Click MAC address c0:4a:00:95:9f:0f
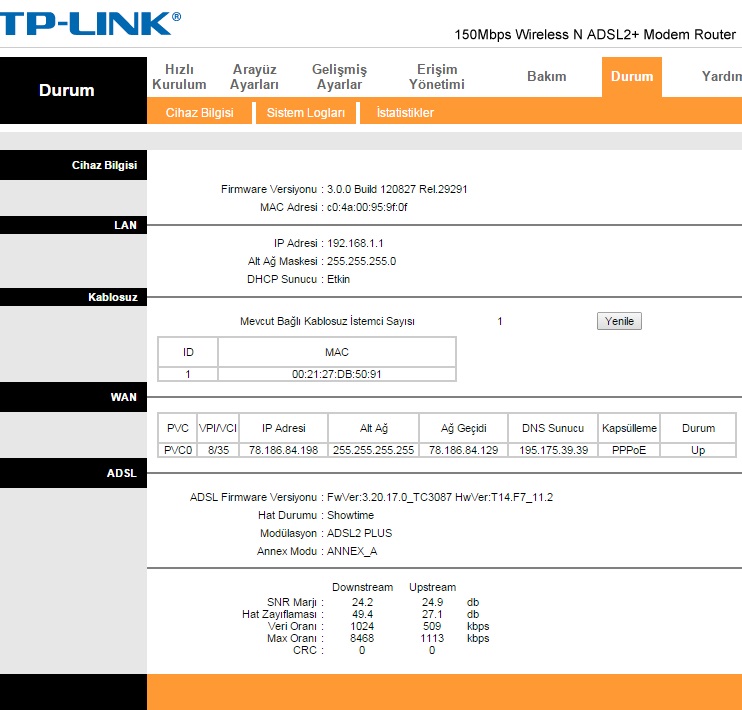This screenshot has width=742, height=710. click(367, 207)
